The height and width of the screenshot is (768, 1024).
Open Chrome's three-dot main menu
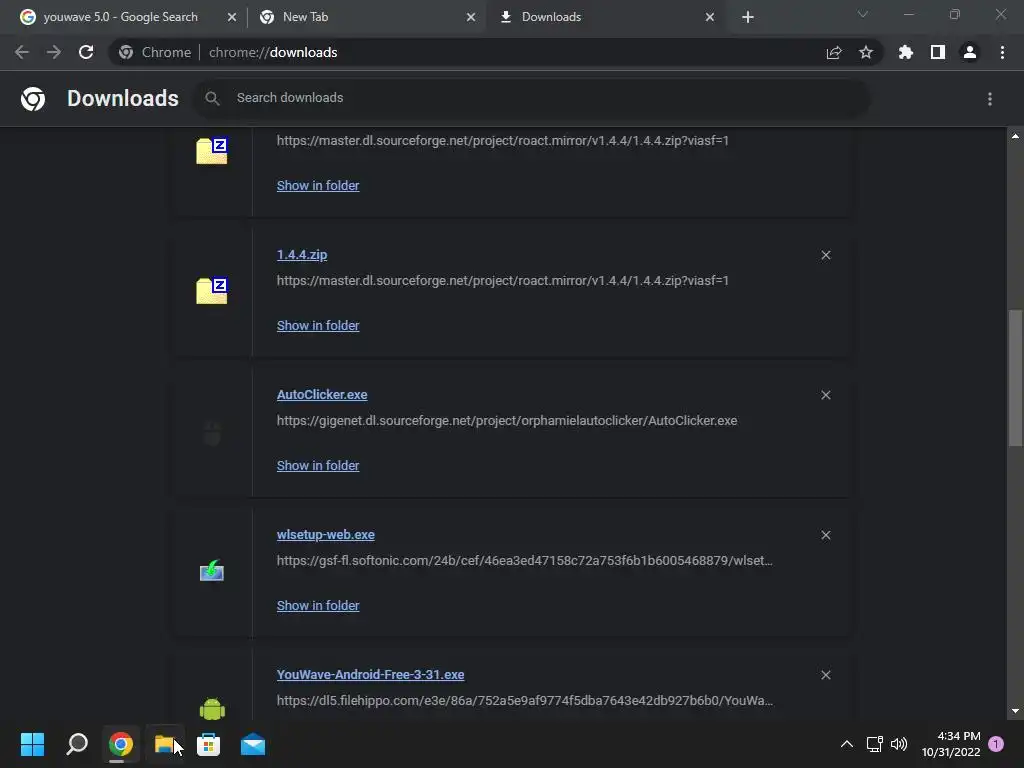(x=1002, y=52)
